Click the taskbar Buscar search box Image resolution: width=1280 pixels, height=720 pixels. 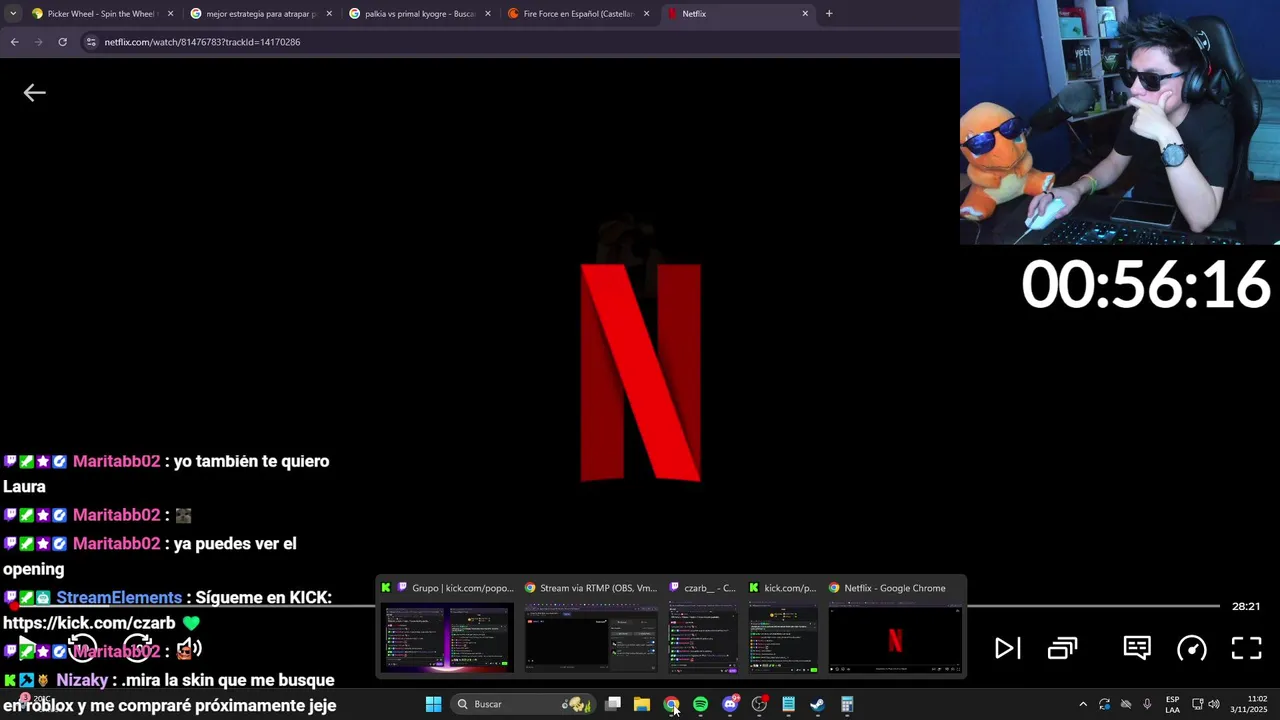tap(522, 704)
